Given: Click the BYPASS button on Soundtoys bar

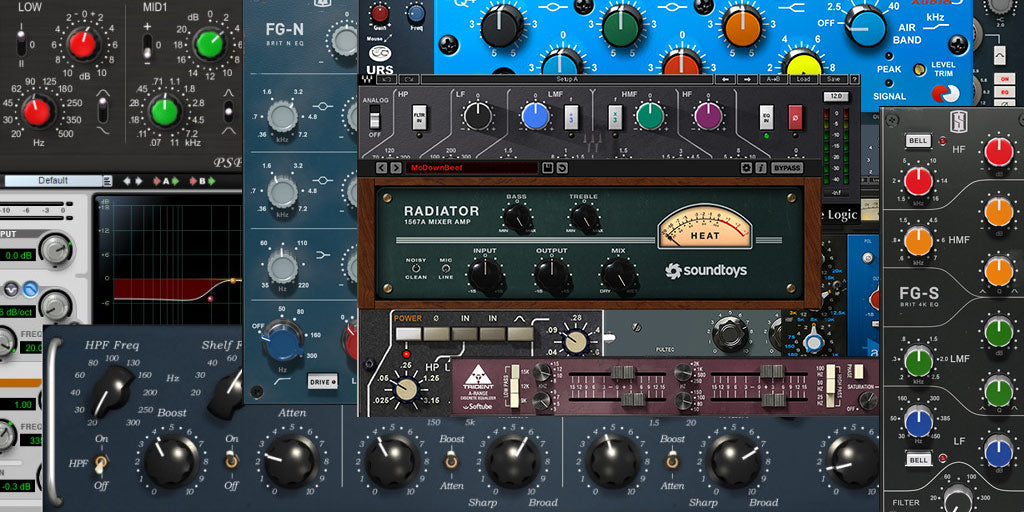Looking at the screenshot, I should click(x=786, y=168).
